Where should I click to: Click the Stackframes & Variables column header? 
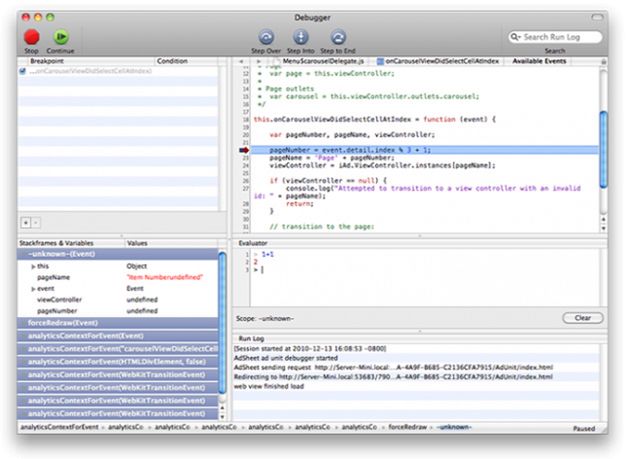[71, 243]
